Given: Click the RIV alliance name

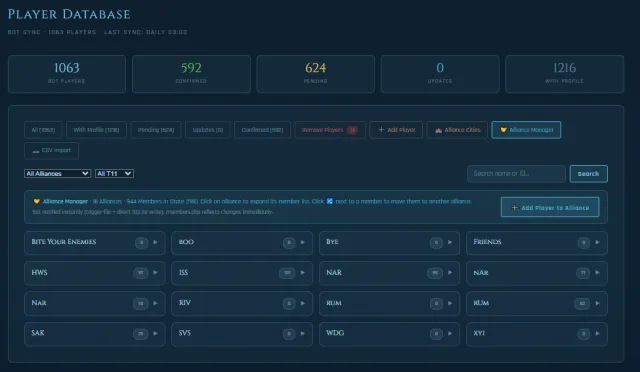Looking at the screenshot, I should [184, 303].
